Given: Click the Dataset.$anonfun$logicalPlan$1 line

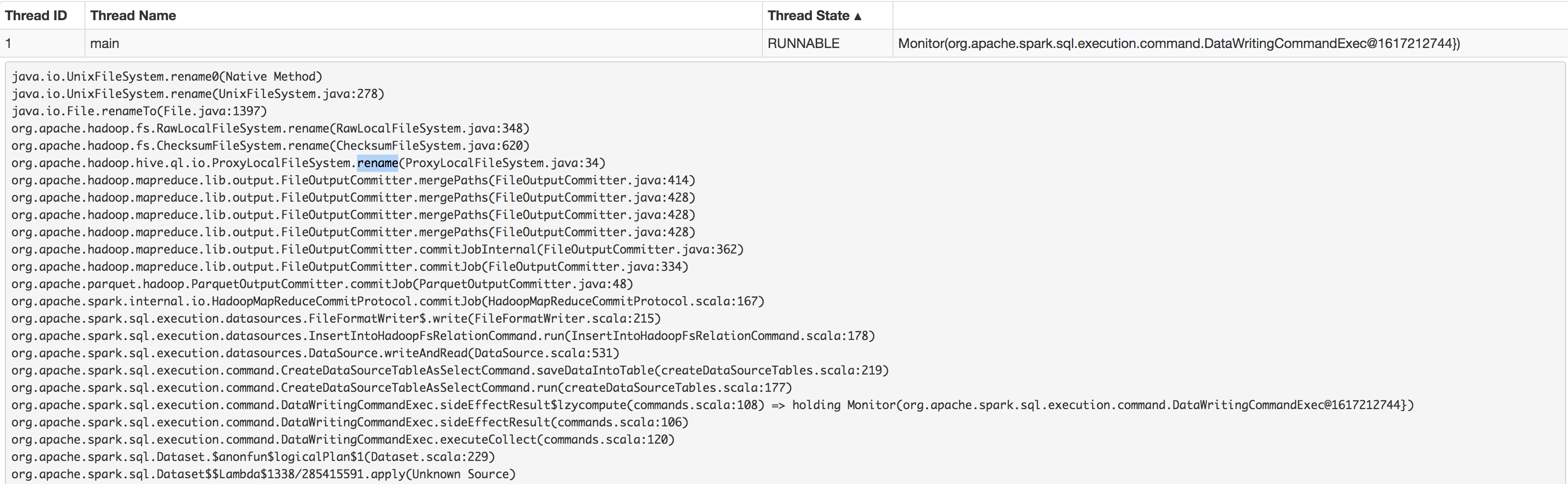Looking at the screenshot, I should pyautogui.click(x=253, y=457).
